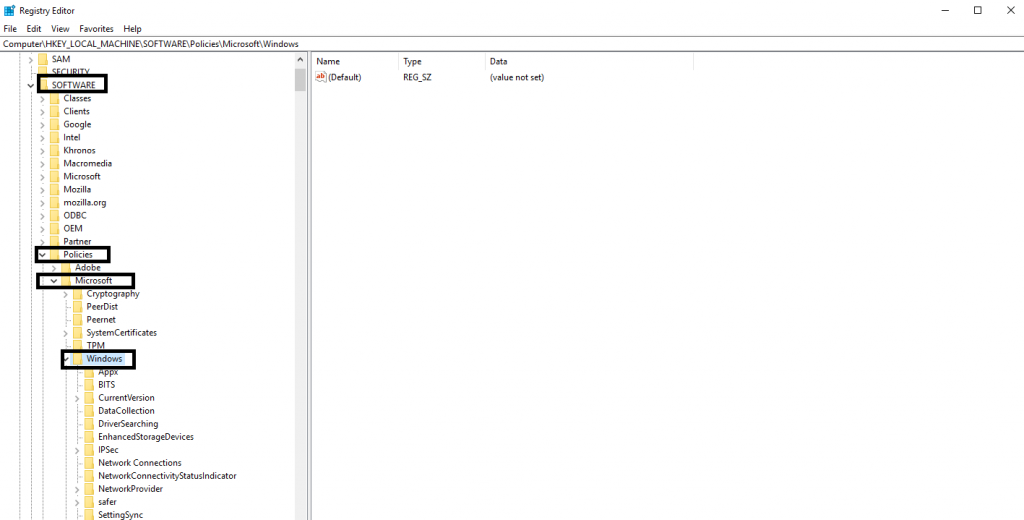Image resolution: width=1024 pixels, height=520 pixels.
Task: Select the CurrentVersion key label
Action: coord(126,398)
